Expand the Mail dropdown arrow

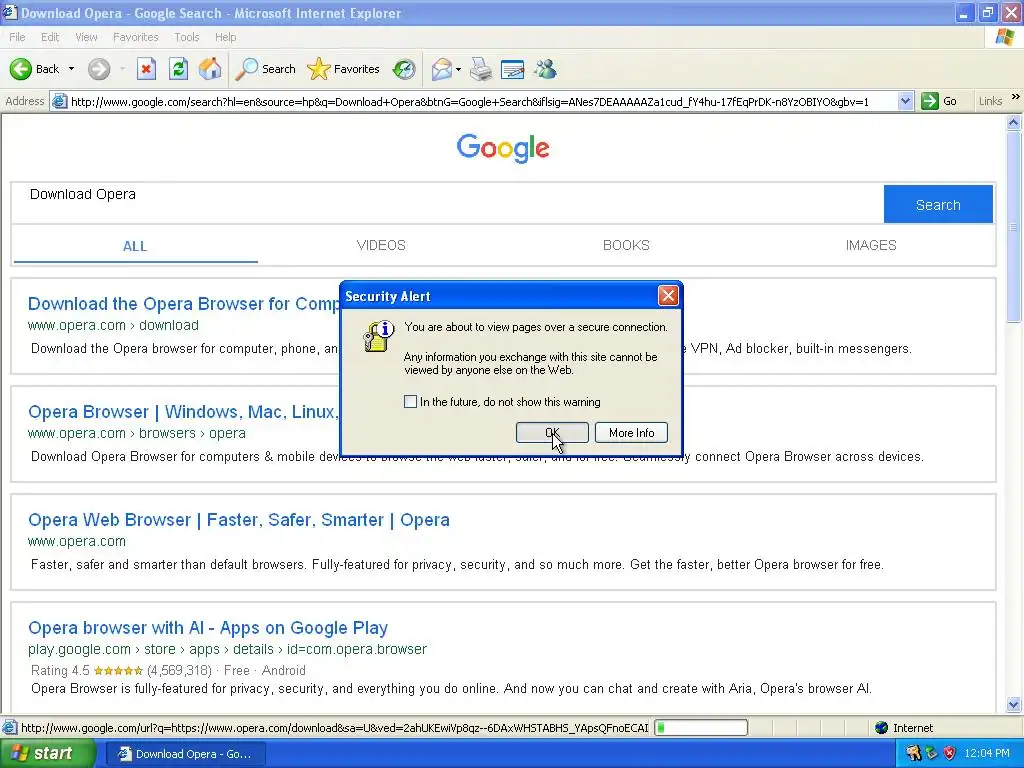coord(458,69)
